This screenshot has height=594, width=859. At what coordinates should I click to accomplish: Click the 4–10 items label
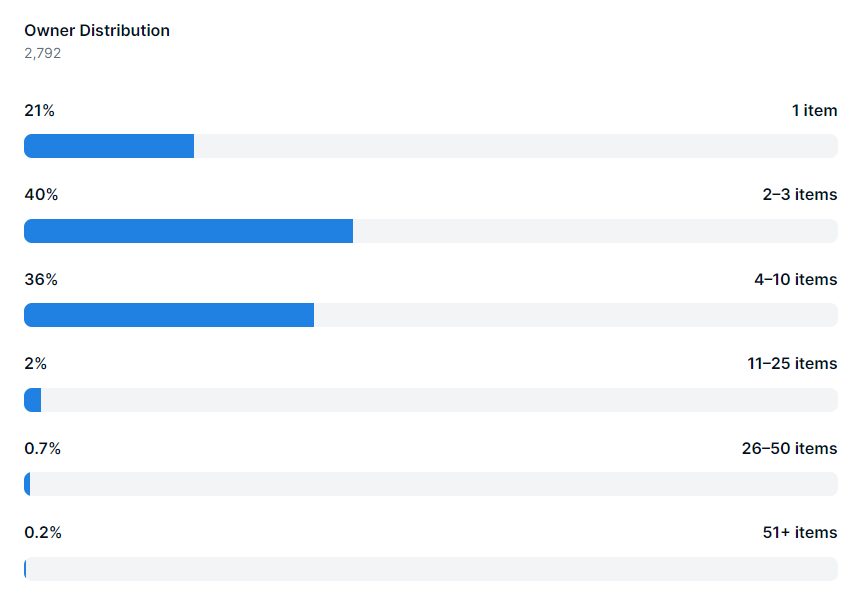(x=795, y=279)
